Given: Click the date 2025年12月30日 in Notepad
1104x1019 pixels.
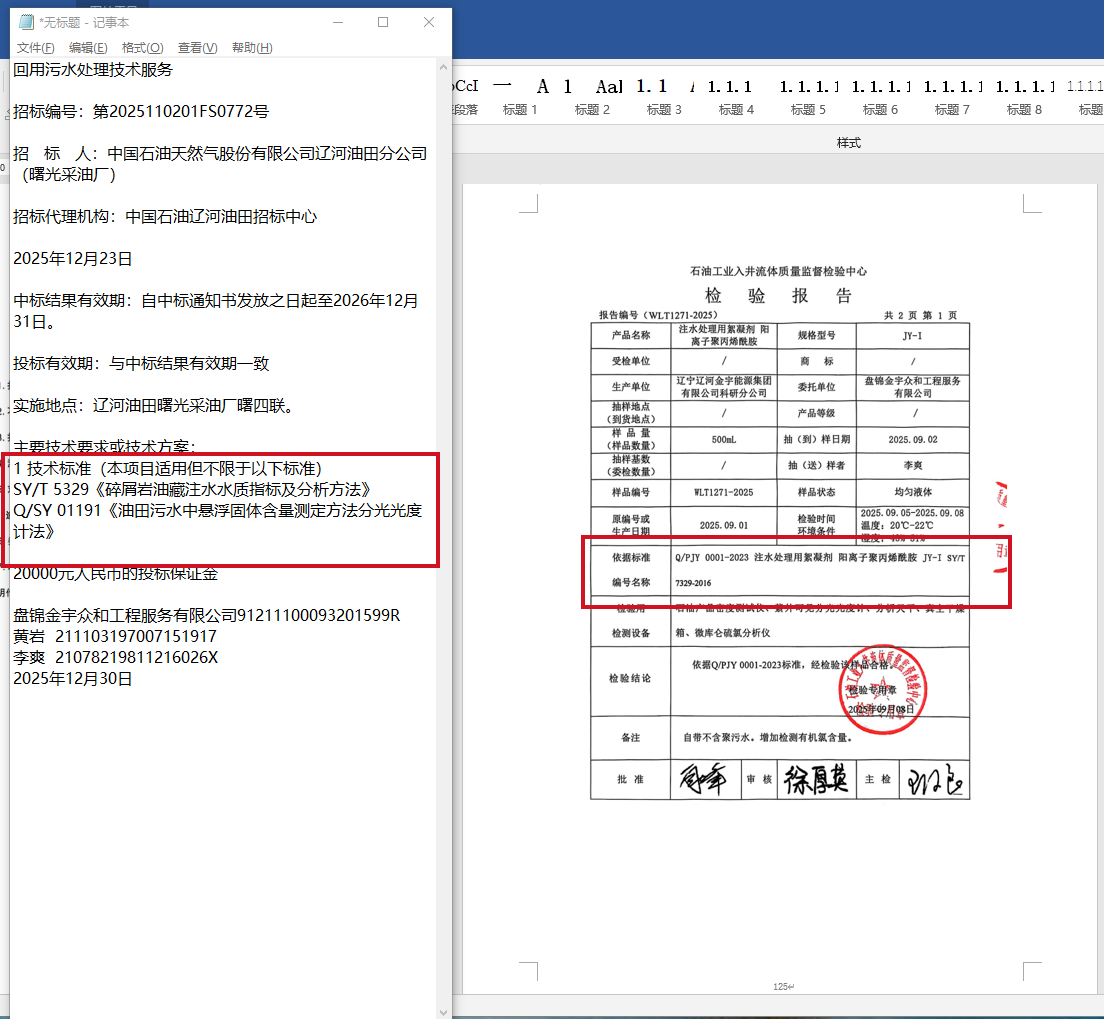Looking at the screenshot, I should (73, 679).
